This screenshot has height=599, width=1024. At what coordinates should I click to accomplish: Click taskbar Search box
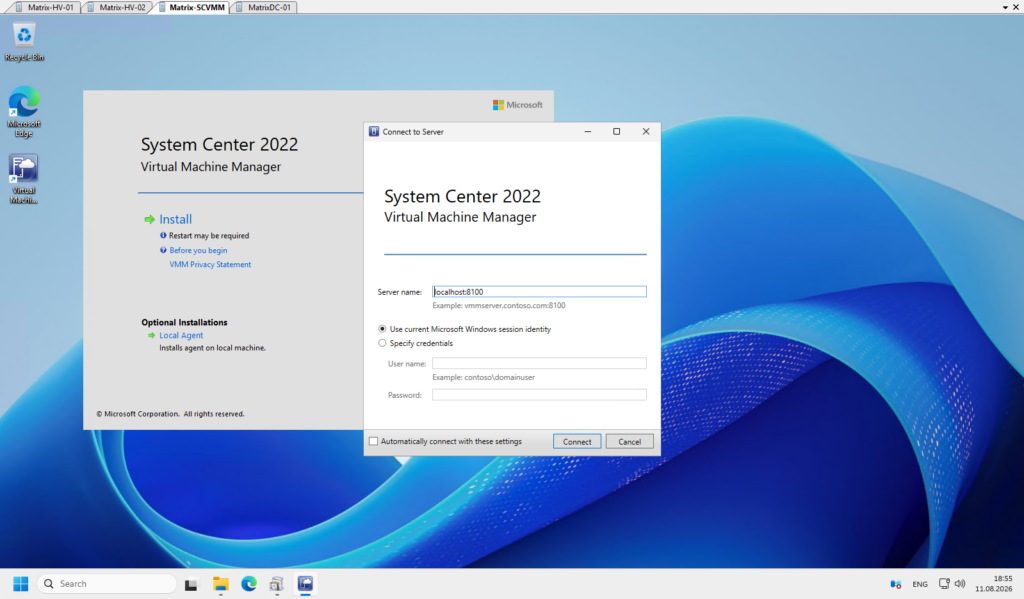(x=108, y=584)
